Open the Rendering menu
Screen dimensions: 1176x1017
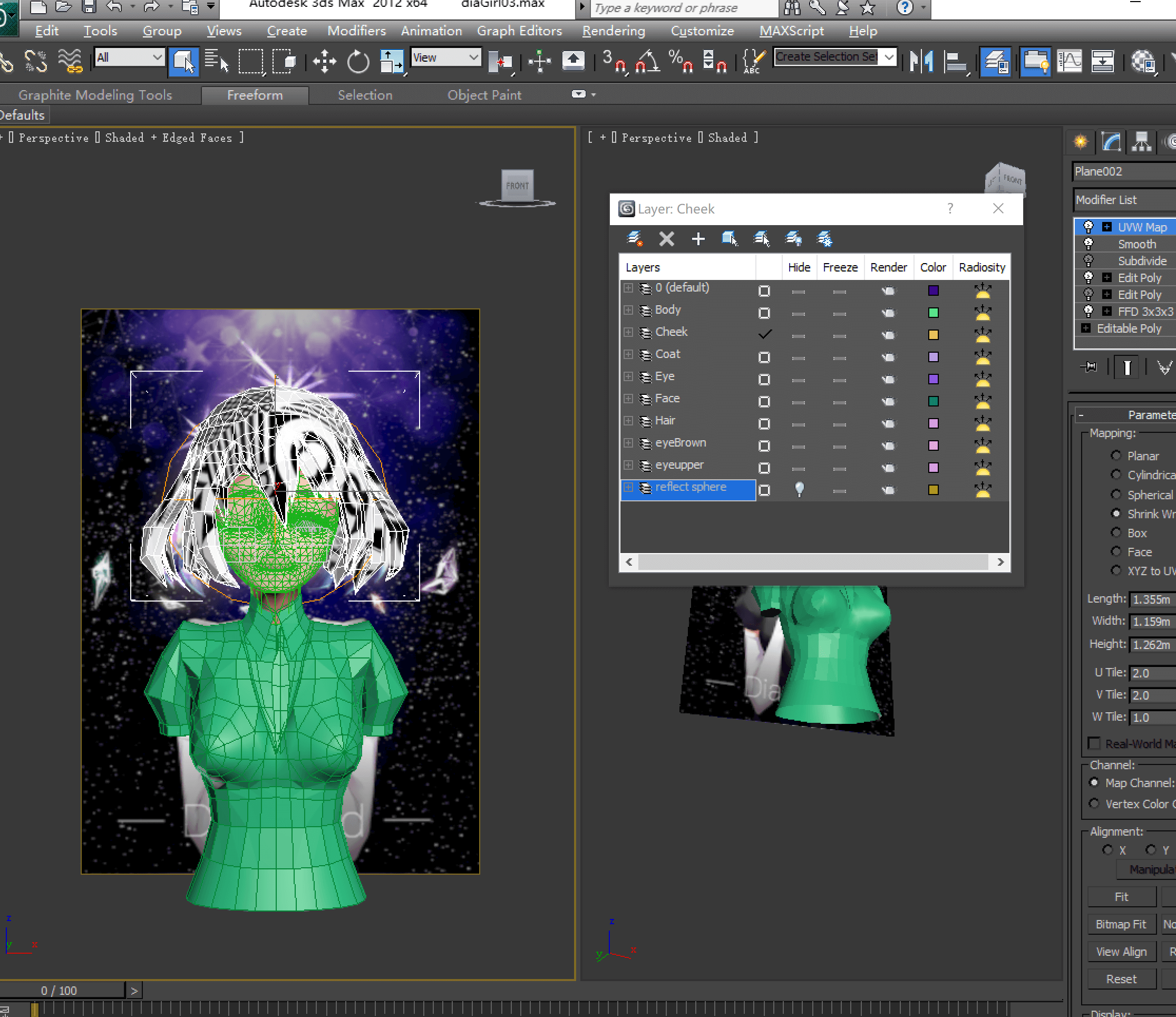[x=613, y=31]
